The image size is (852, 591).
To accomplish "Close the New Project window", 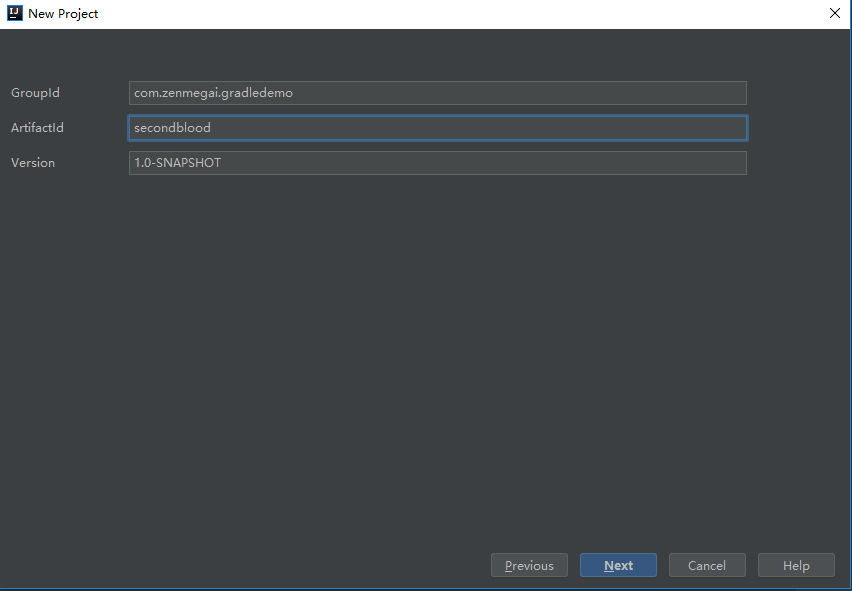I will coord(835,13).
